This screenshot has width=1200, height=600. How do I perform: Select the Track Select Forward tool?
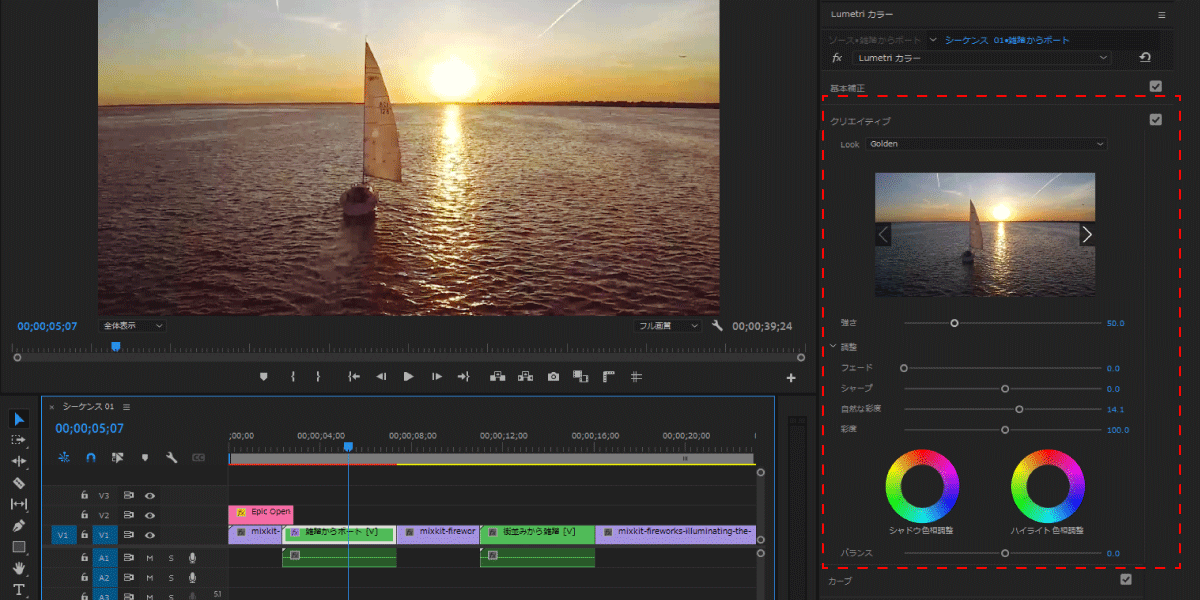[19, 440]
